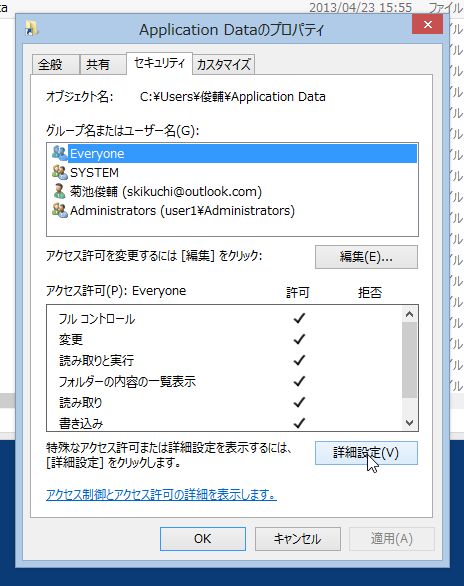This screenshot has height=586, width=464.
Task: Switch to the 全般 tab
Action: click(x=55, y=65)
